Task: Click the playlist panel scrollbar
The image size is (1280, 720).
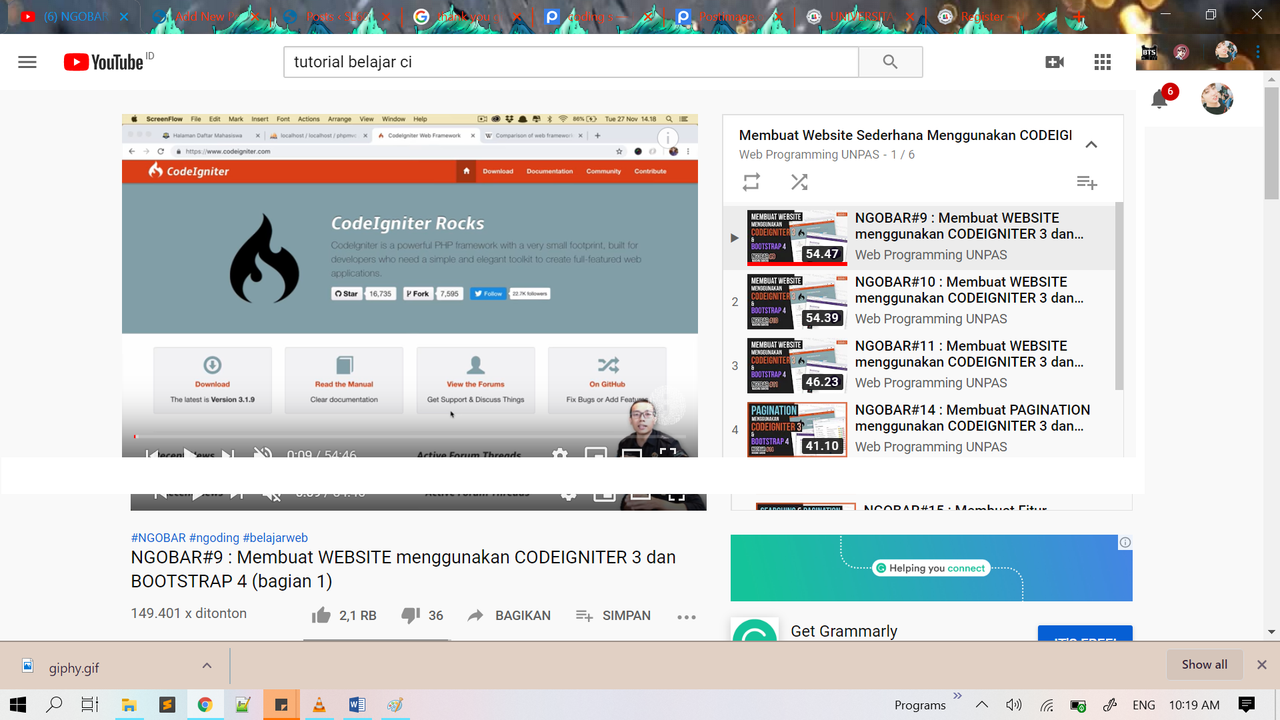Action: (1119, 295)
